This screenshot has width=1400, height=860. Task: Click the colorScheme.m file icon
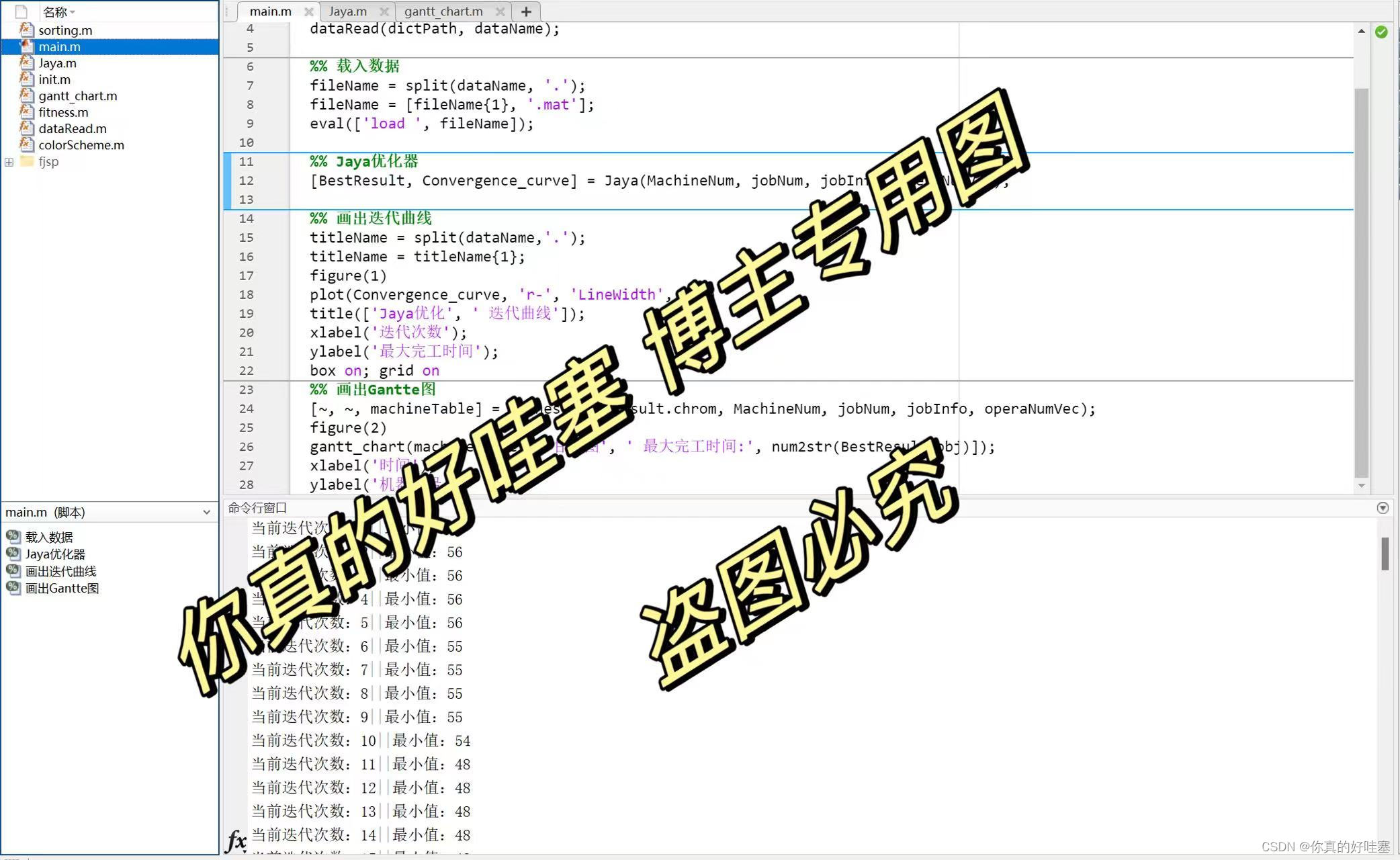coord(27,144)
